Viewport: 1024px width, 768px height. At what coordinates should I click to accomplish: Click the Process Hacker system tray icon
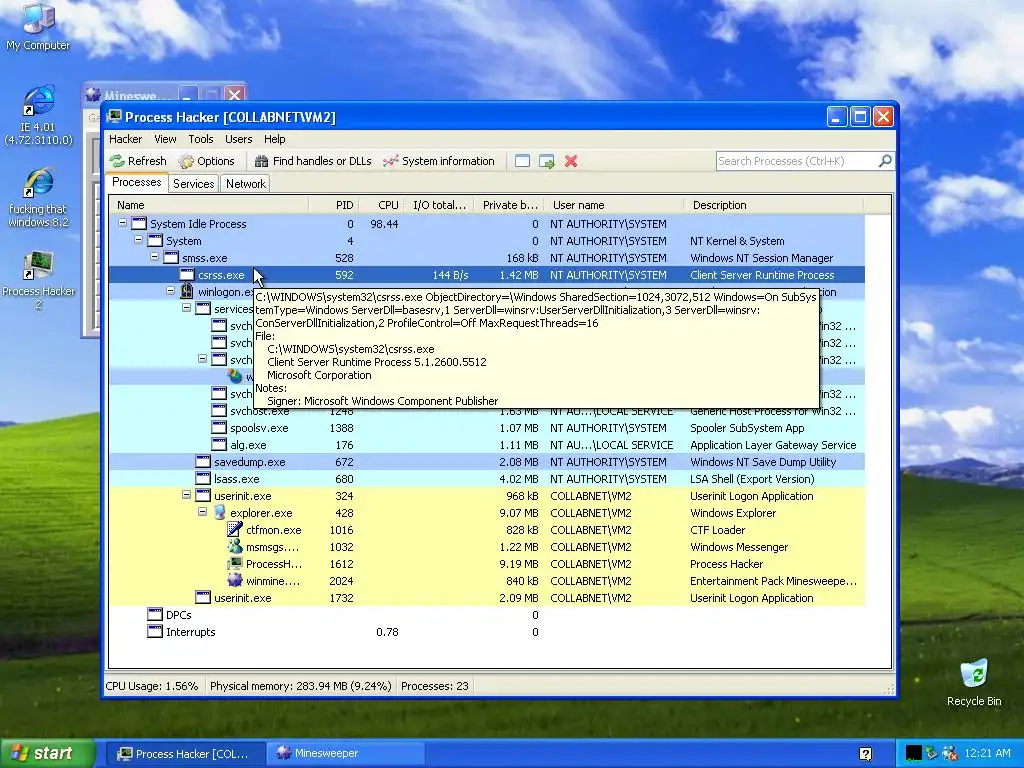coord(913,753)
